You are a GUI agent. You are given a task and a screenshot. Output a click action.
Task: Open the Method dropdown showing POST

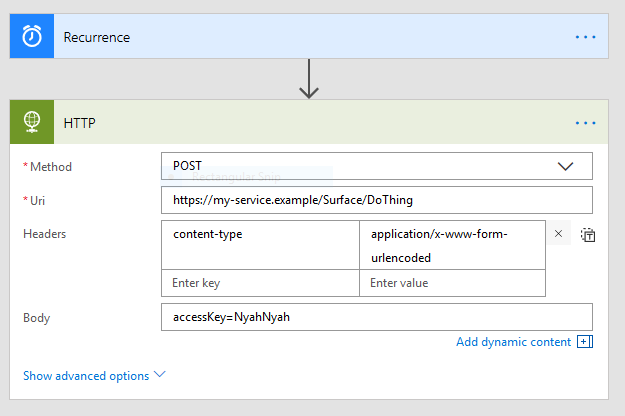377,166
